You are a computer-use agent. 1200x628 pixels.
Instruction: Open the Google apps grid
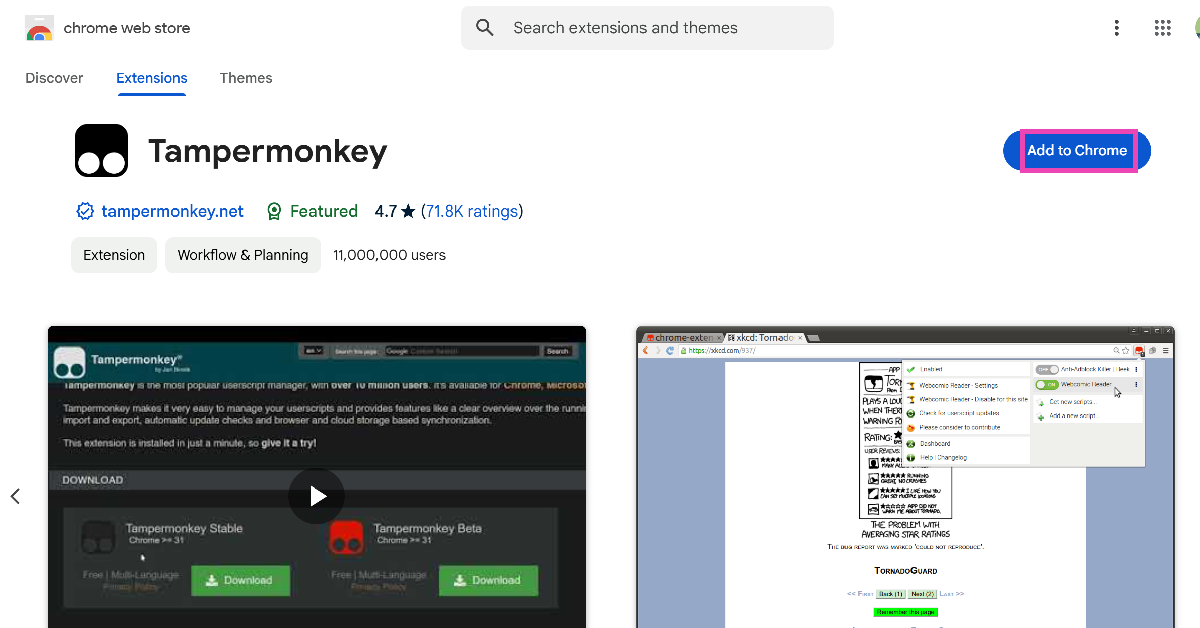[1162, 28]
